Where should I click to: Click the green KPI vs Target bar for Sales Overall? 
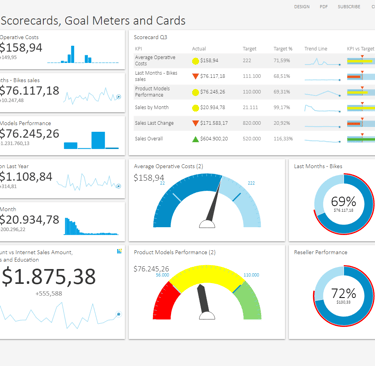pos(361,139)
